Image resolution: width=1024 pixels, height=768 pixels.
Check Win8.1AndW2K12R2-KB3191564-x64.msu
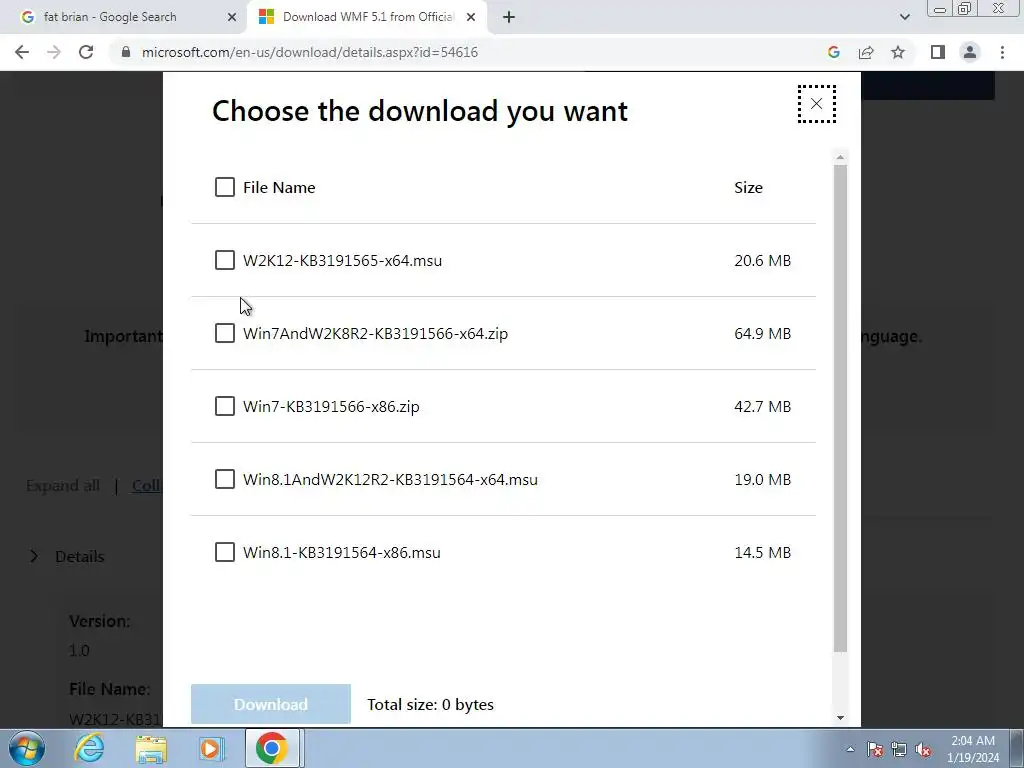coord(225,479)
